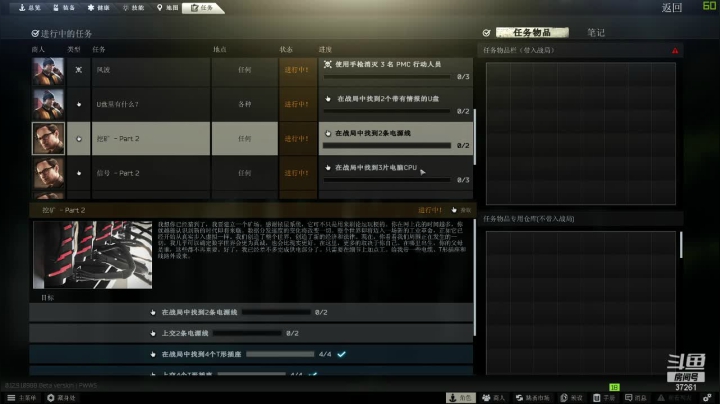Click the hand icon for 找到2个U盘 objective
Viewport: 720px width, 404px height.
tap(328, 99)
